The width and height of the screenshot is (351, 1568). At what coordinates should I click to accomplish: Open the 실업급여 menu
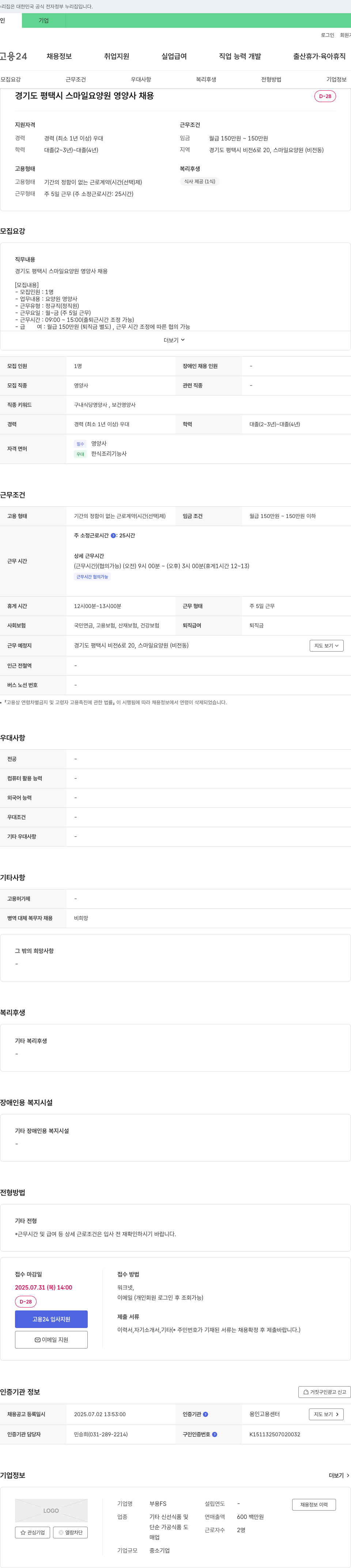[174, 57]
